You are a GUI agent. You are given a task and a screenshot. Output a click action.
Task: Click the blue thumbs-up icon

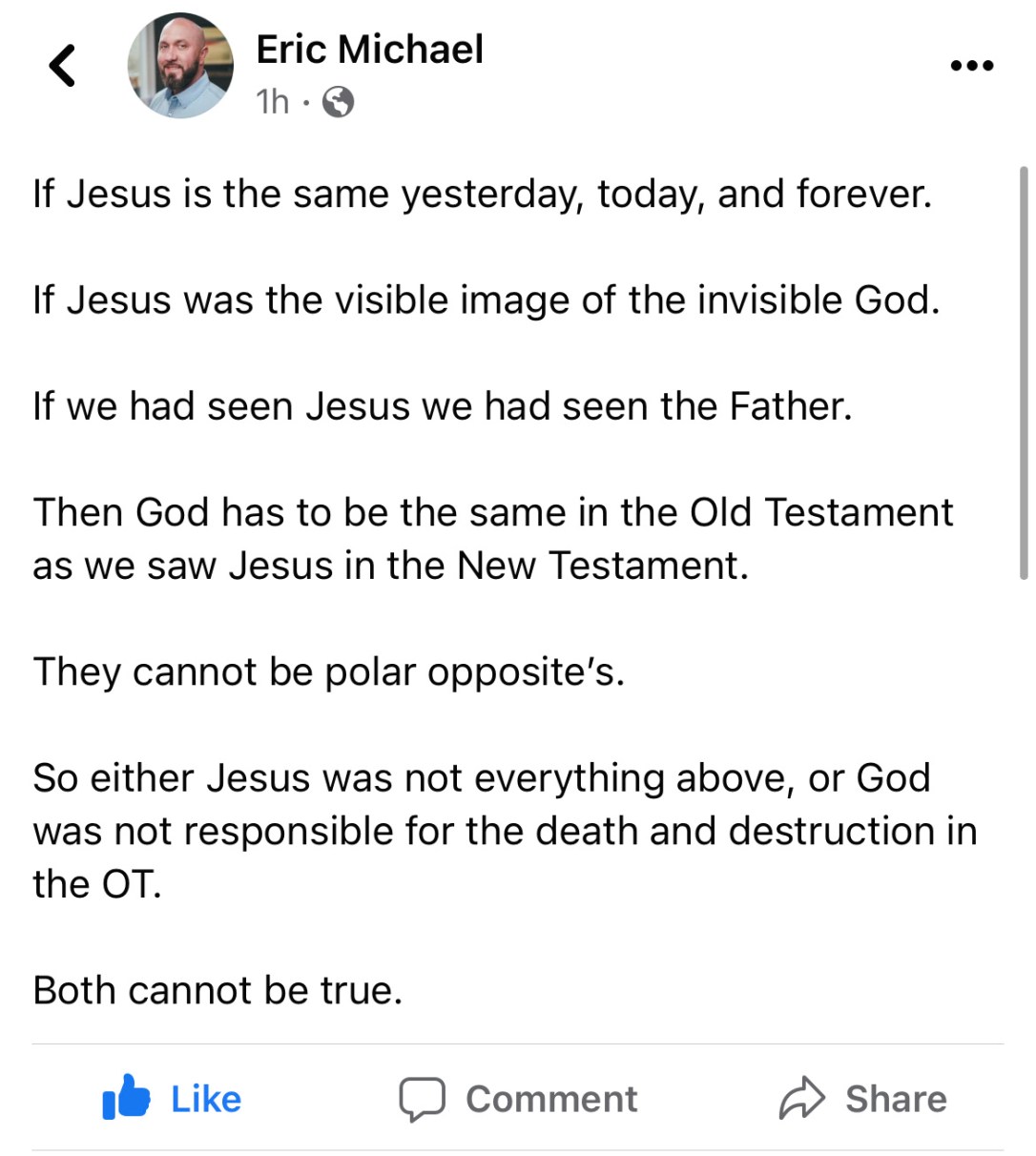(127, 1098)
